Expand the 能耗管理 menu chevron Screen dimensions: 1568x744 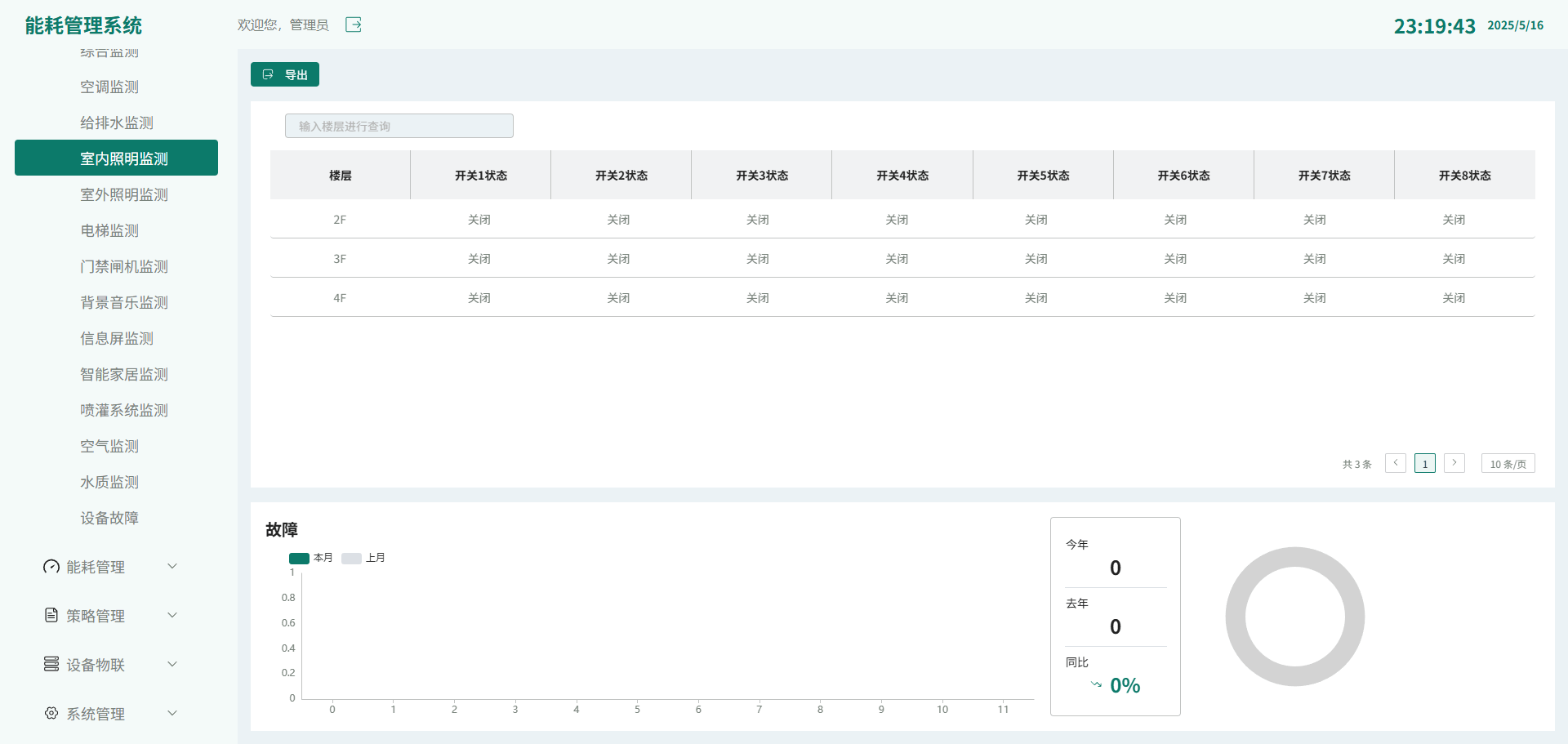[x=172, y=567]
